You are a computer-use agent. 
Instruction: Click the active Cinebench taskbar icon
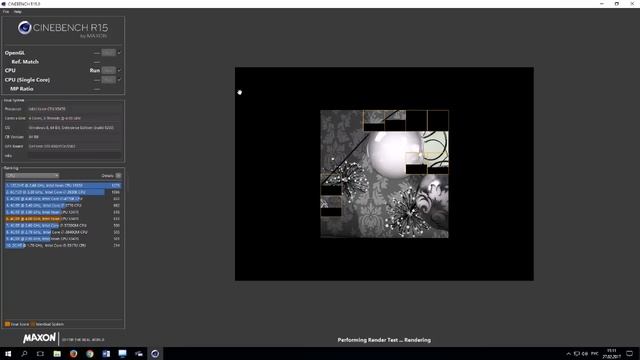tap(155, 353)
